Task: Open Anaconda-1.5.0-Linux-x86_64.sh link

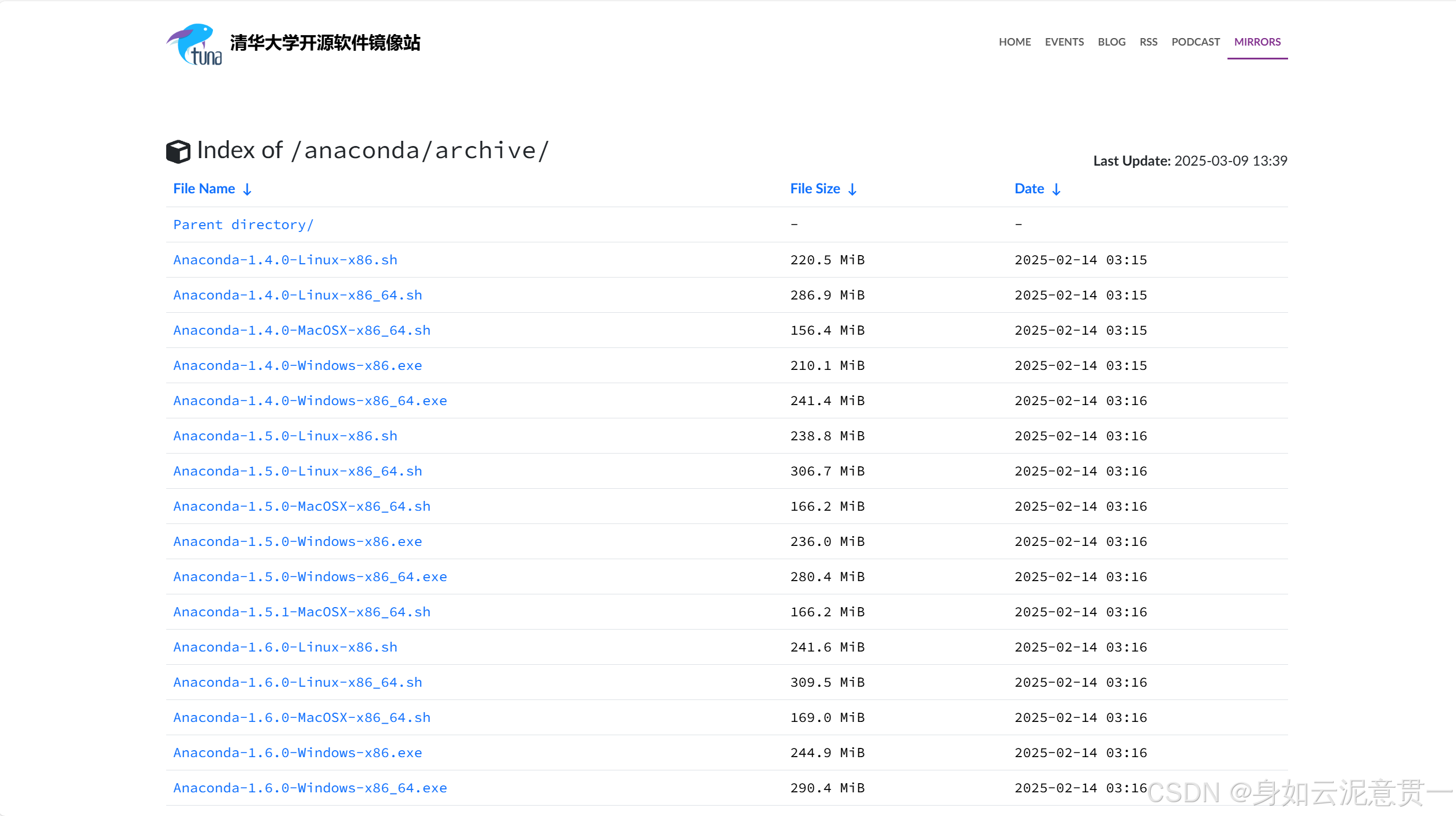Action: [x=298, y=471]
